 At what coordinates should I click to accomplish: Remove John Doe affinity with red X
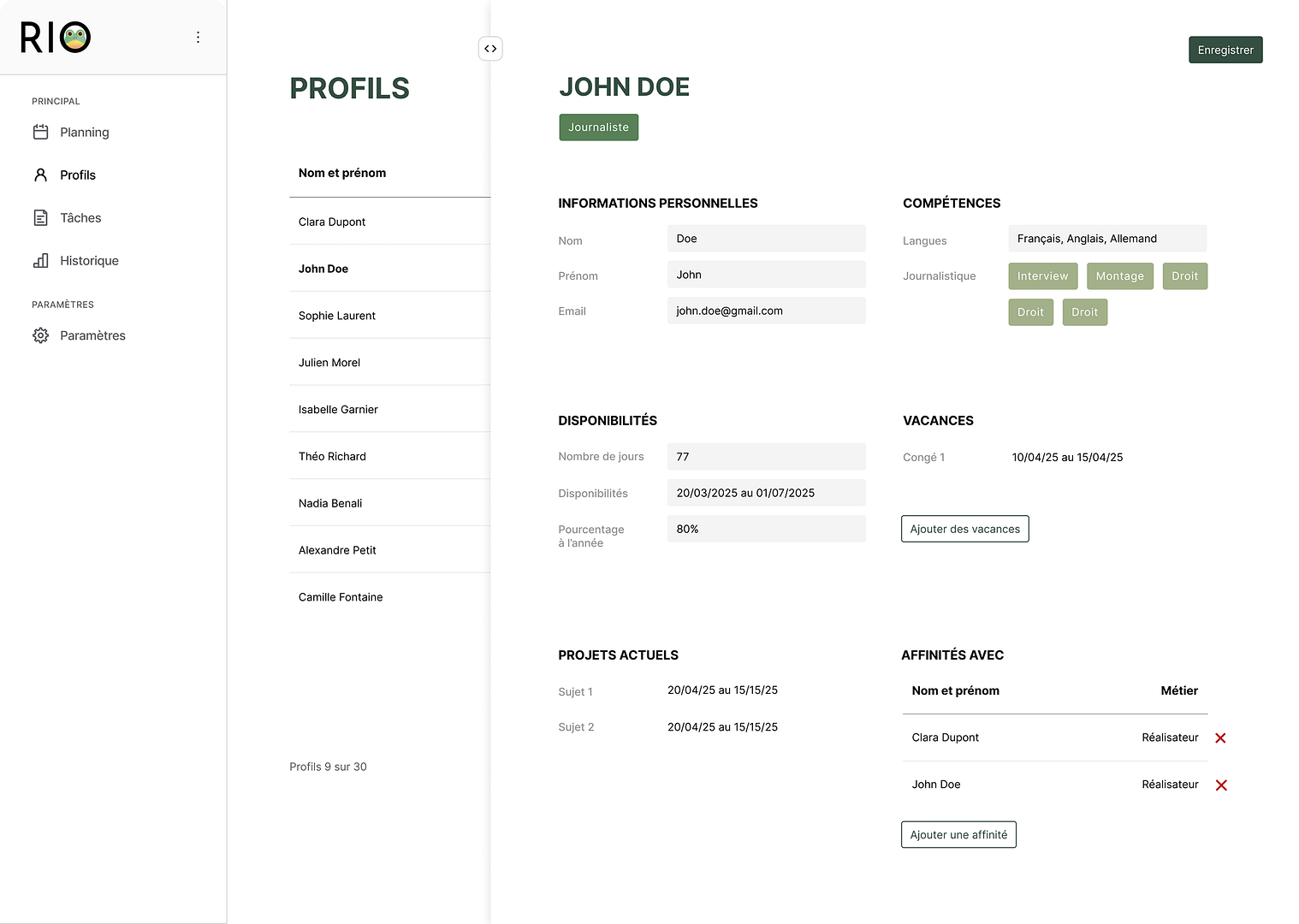1220,785
